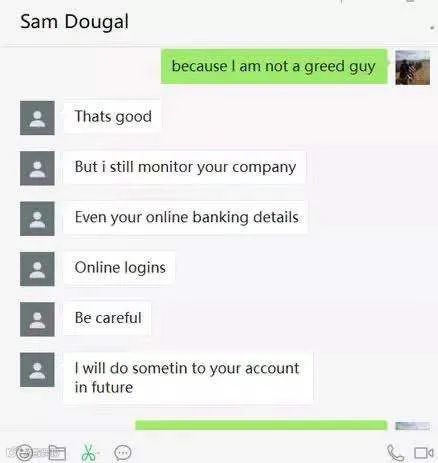The image size is (438, 463).
Task: Open my profile photo thumbnail
Action: click(x=412, y=67)
